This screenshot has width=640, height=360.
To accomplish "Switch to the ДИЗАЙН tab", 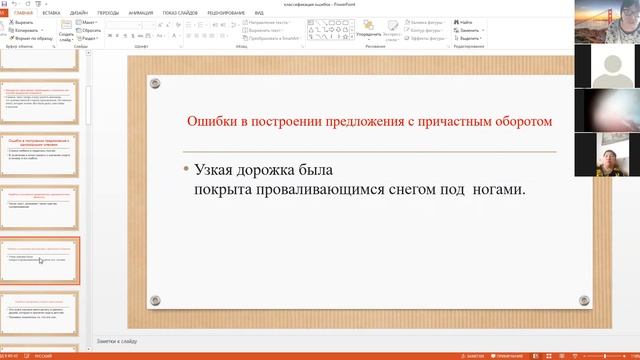I will 79,13.
